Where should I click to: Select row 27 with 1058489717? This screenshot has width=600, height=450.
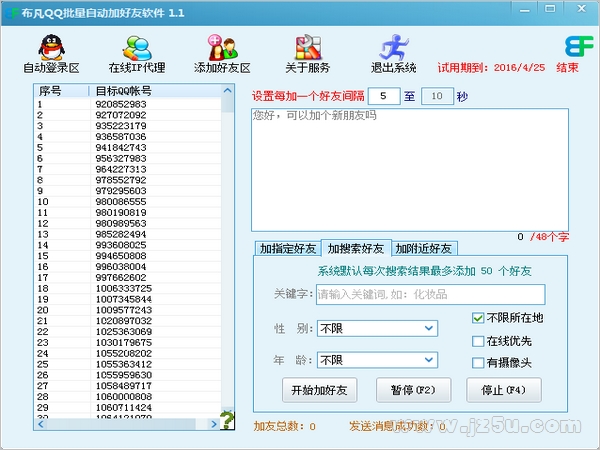tap(128, 386)
